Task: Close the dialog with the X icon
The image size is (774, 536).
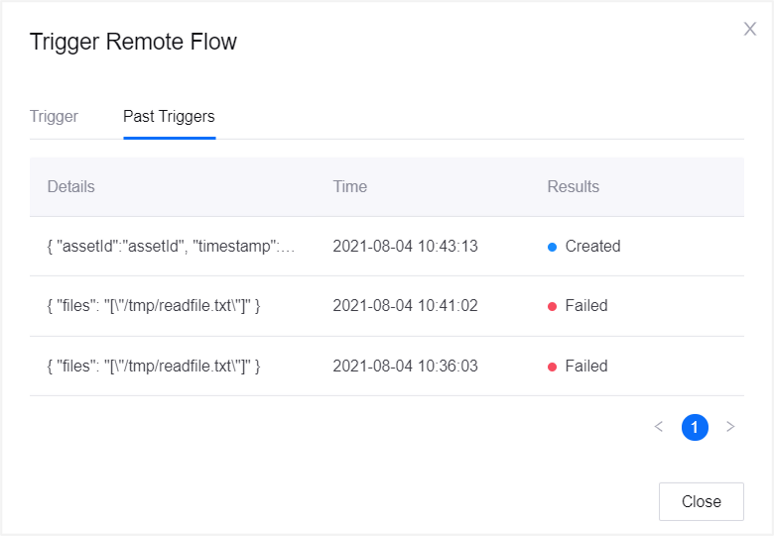Action: 749,29
